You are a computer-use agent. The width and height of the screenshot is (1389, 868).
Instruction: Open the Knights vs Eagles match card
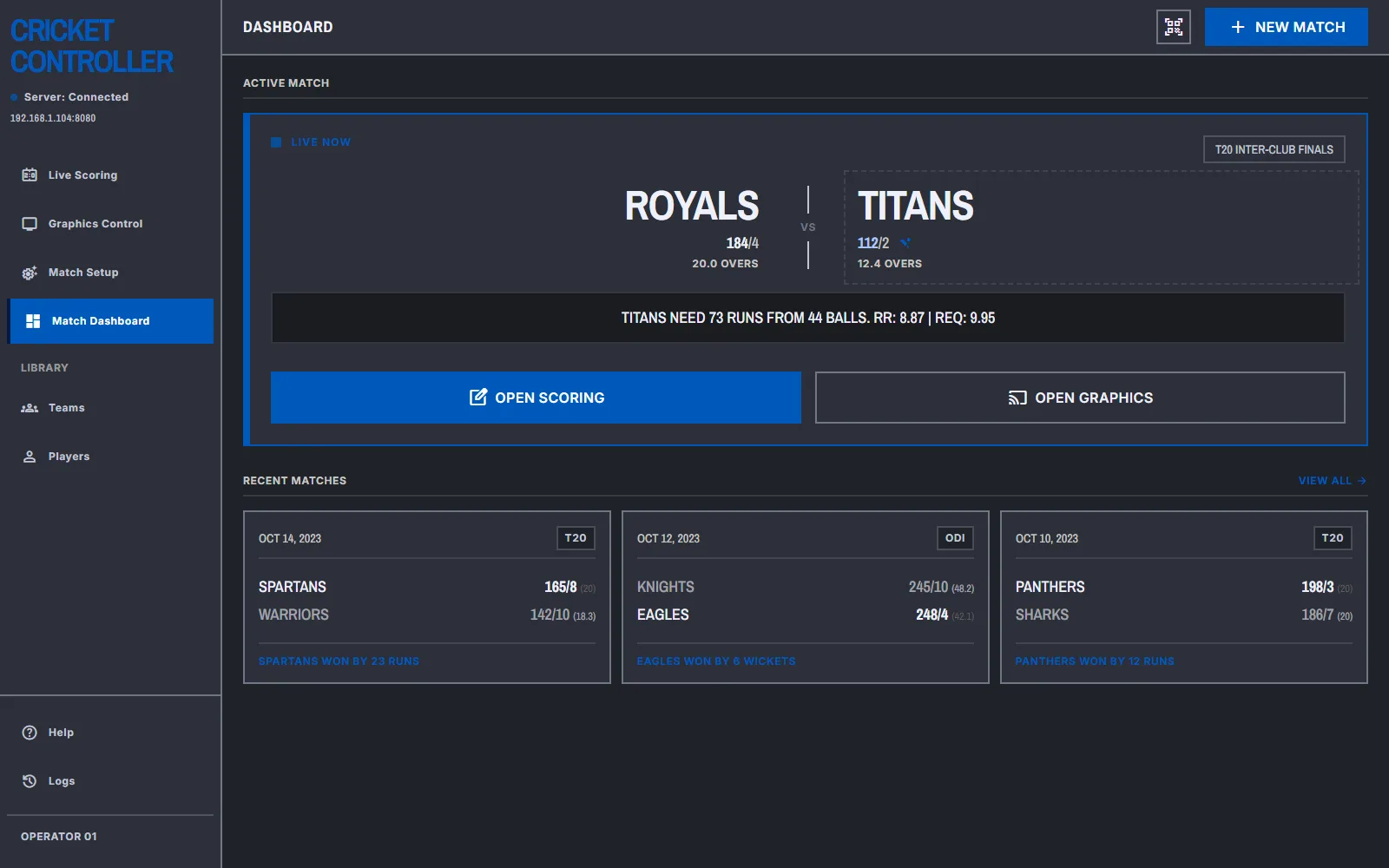[x=806, y=597]
